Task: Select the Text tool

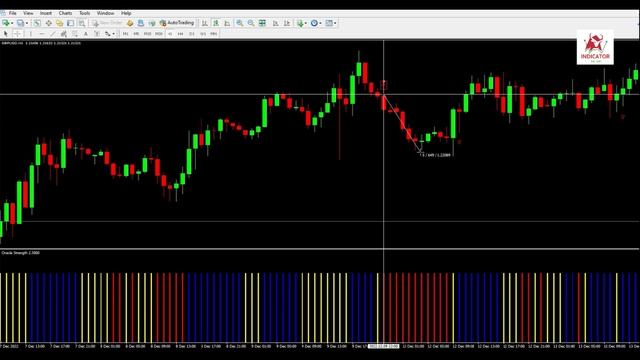Action: (86, 33)
